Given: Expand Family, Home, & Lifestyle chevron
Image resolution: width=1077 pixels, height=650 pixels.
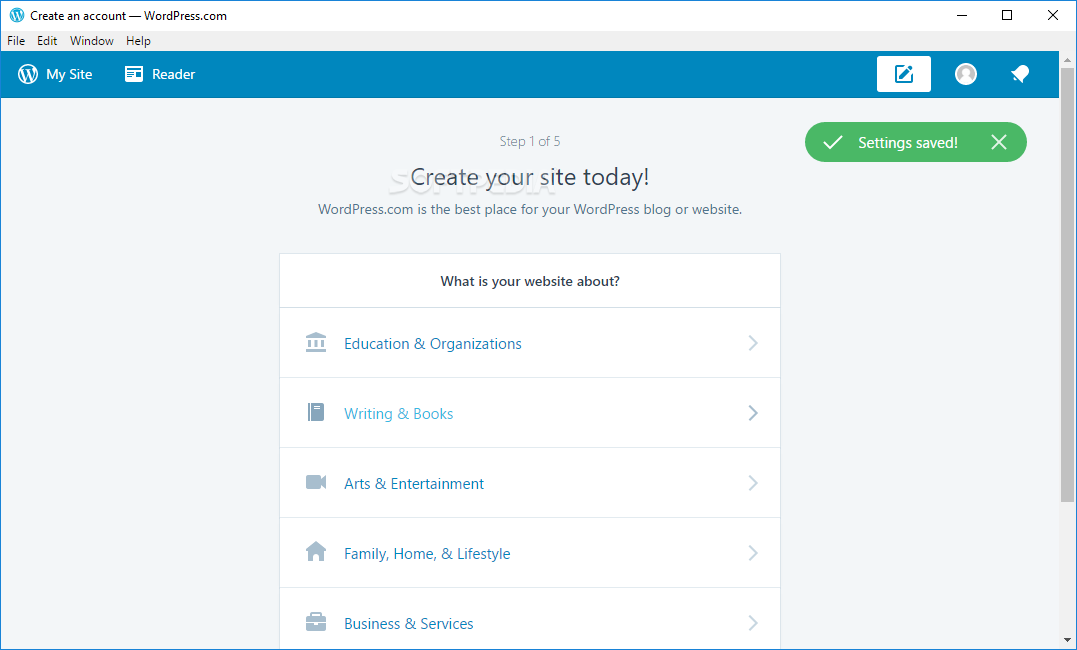Looking at the screenshot, I should tap(753, 553).
